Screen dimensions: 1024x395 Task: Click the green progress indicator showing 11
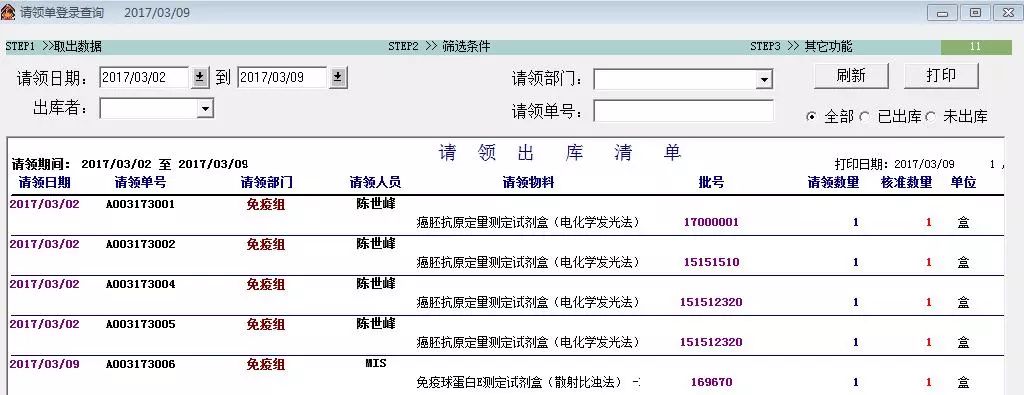tap(976, 47)
